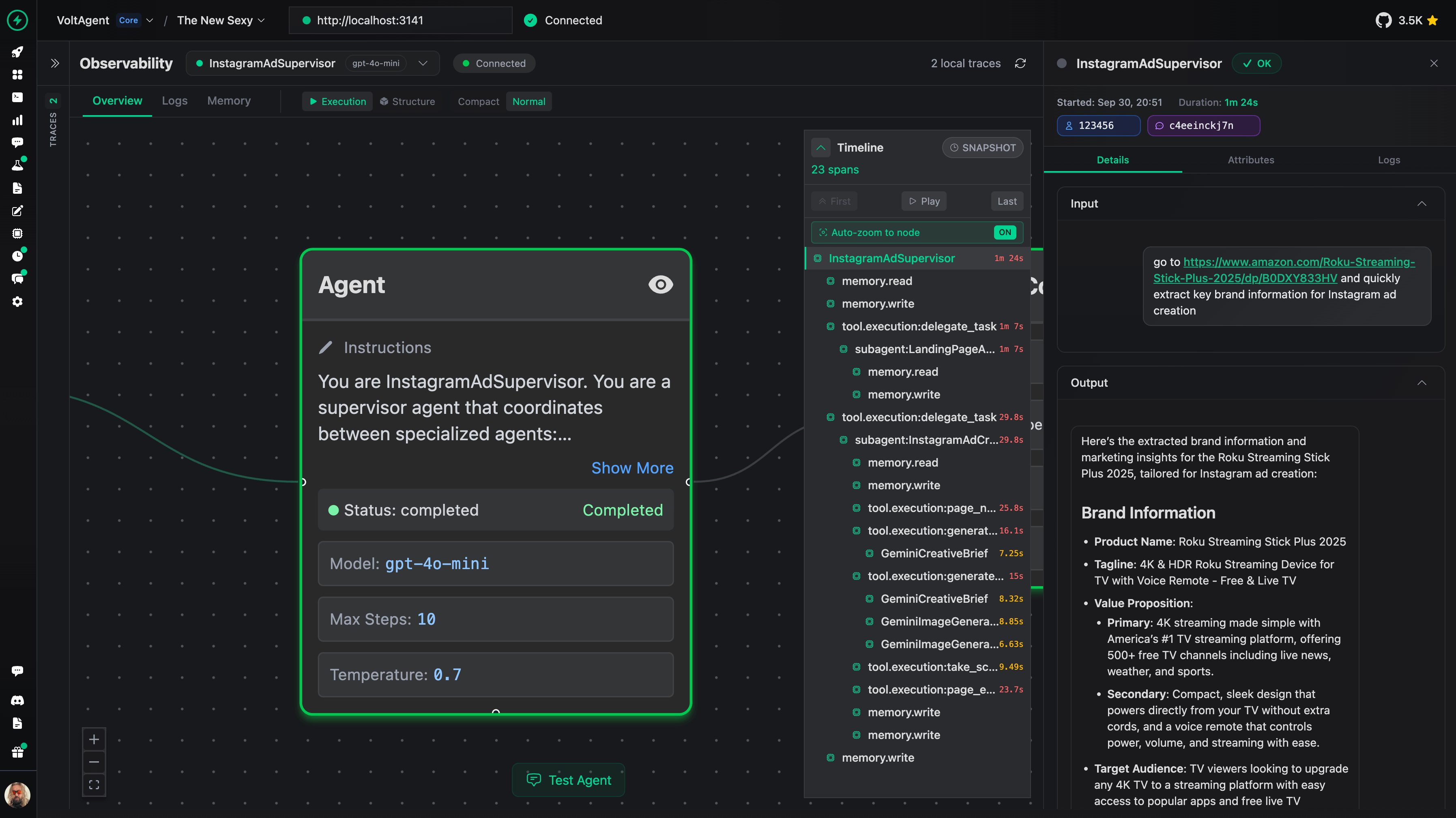The width and height of the screenshot is (1456, 818).
Task: Click the Test Agent button
Action: [x=569, y=780]
